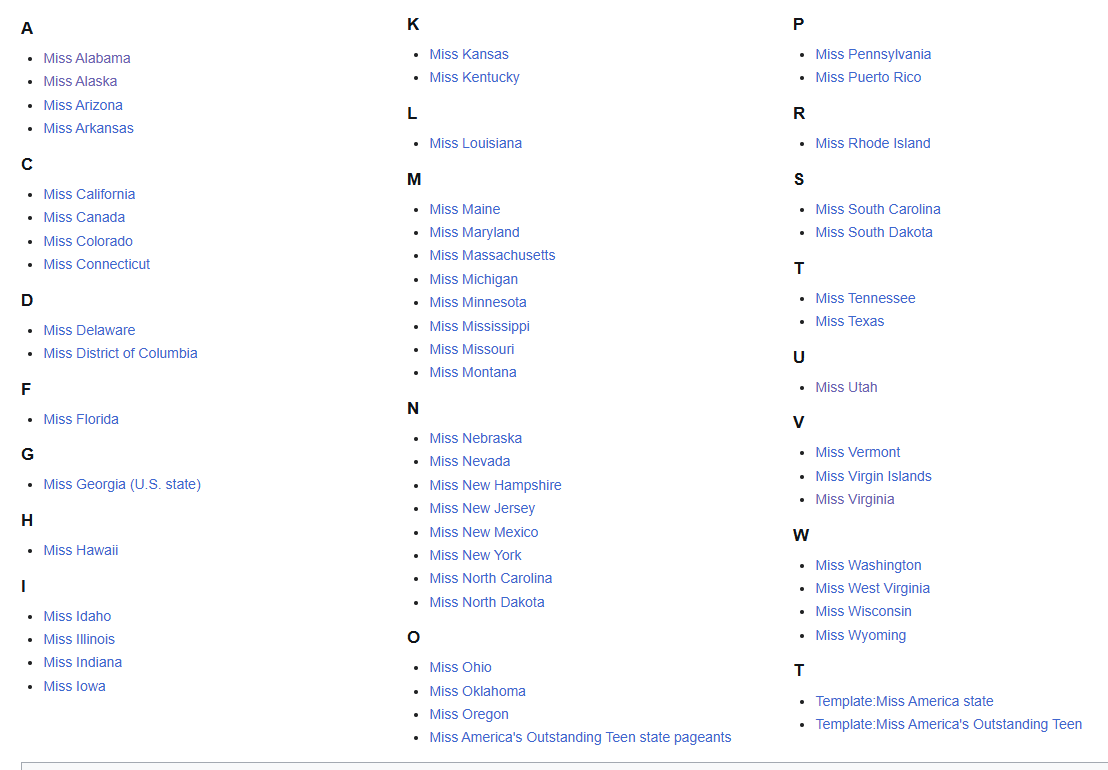The width and height of the screenshot is (1108, 770).
Task: Go to the Miss Arizona page
Action: [83, 105]
